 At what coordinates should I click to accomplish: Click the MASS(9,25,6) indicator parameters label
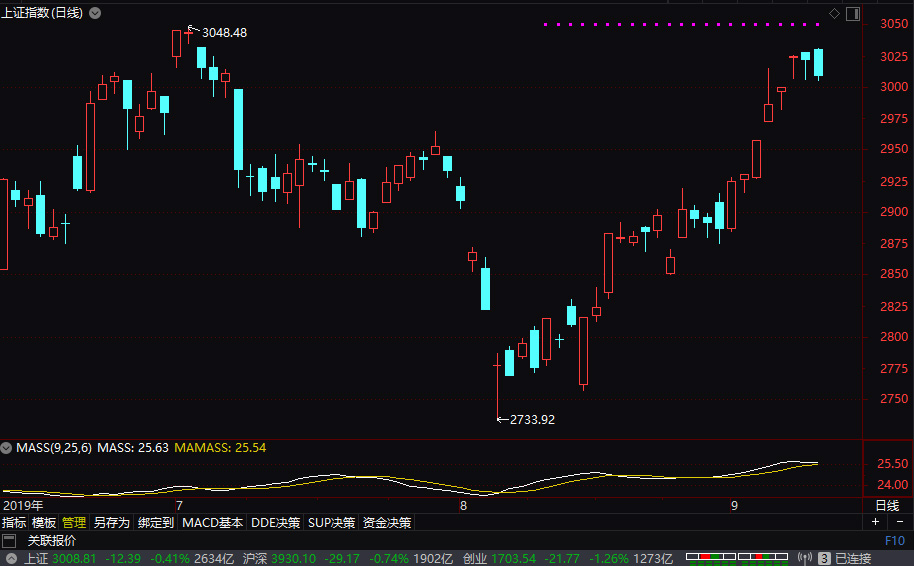(x=54, y=448)
